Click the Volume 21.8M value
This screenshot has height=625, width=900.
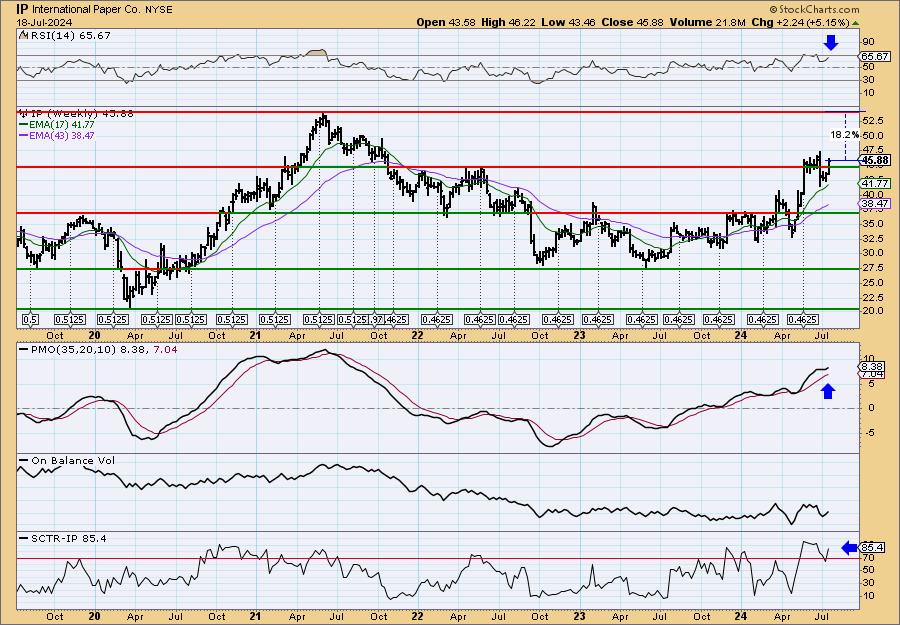coord(708,22)
